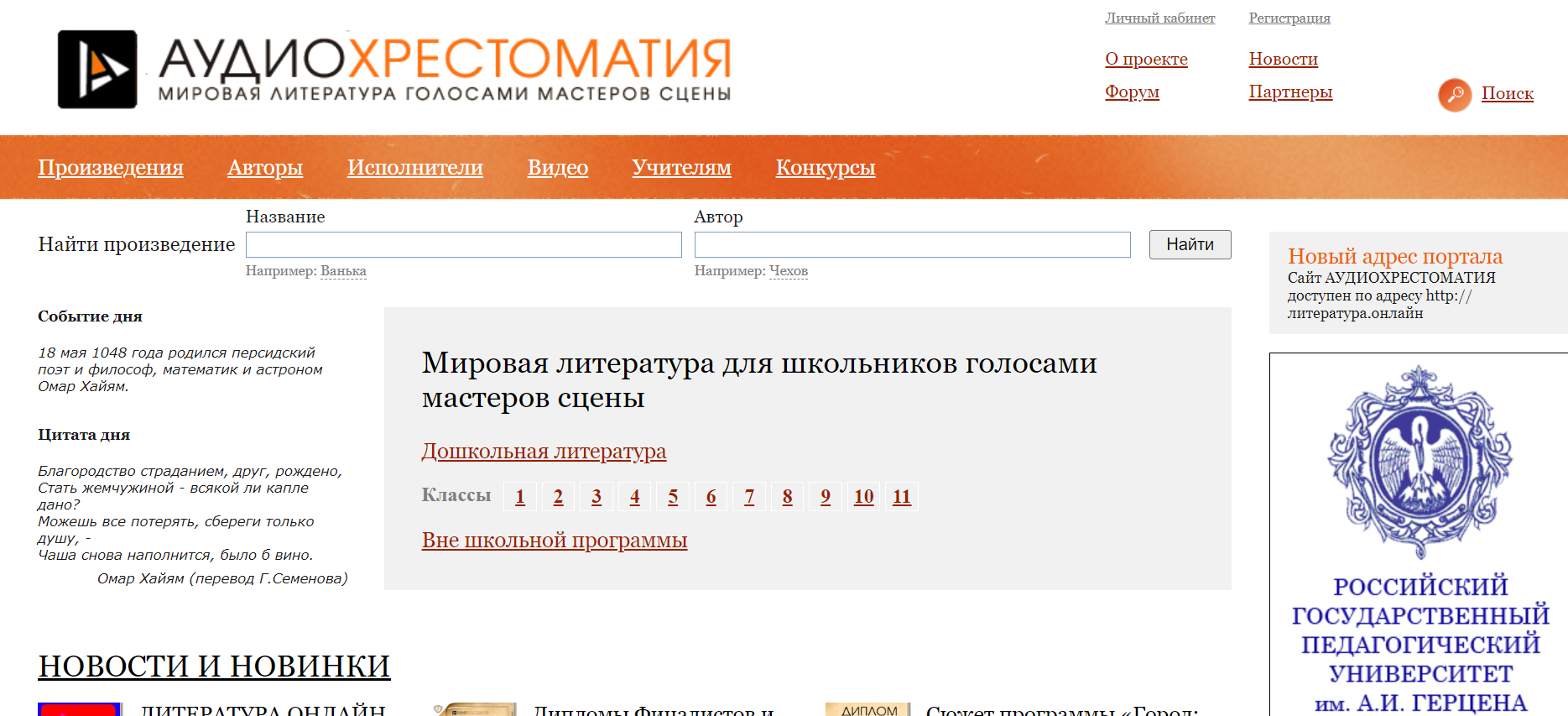The width and height of the screenshot is (1568, 716).
Task: Open НОВОСТИ И НОВИНКИ heading link
Action: pos(214,666)
